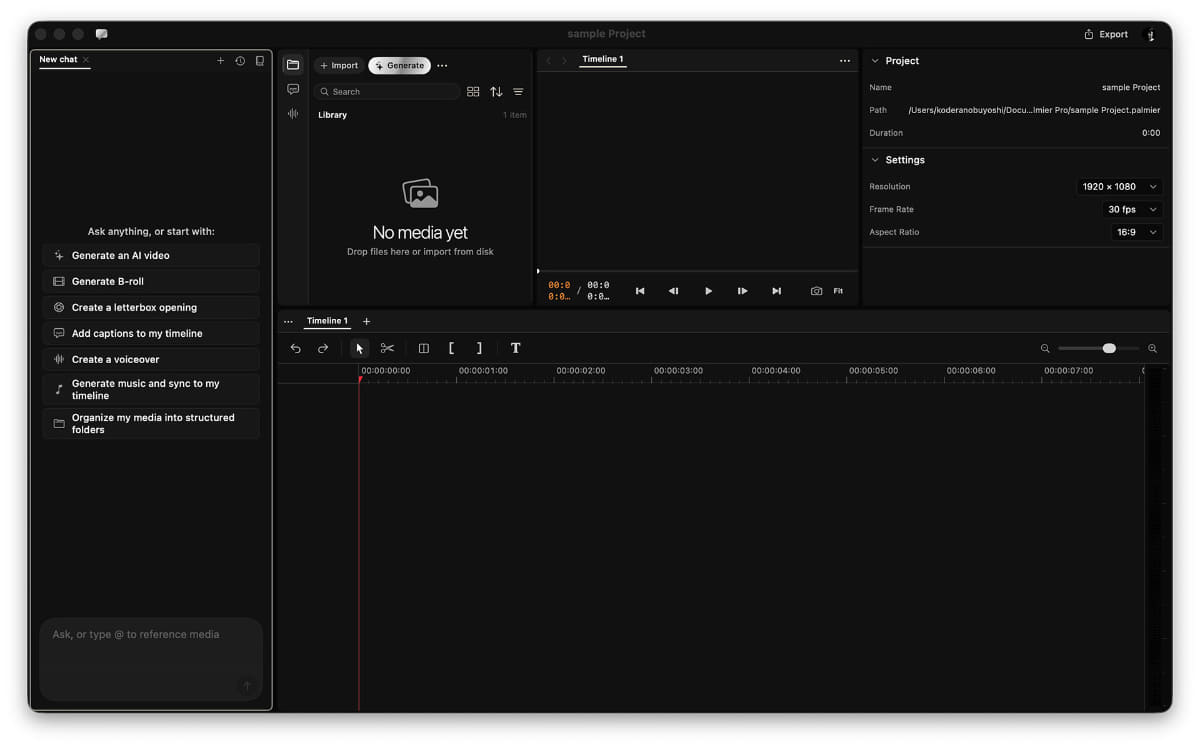
Task: Select the pointer selection tool
Action: point(360,348)
